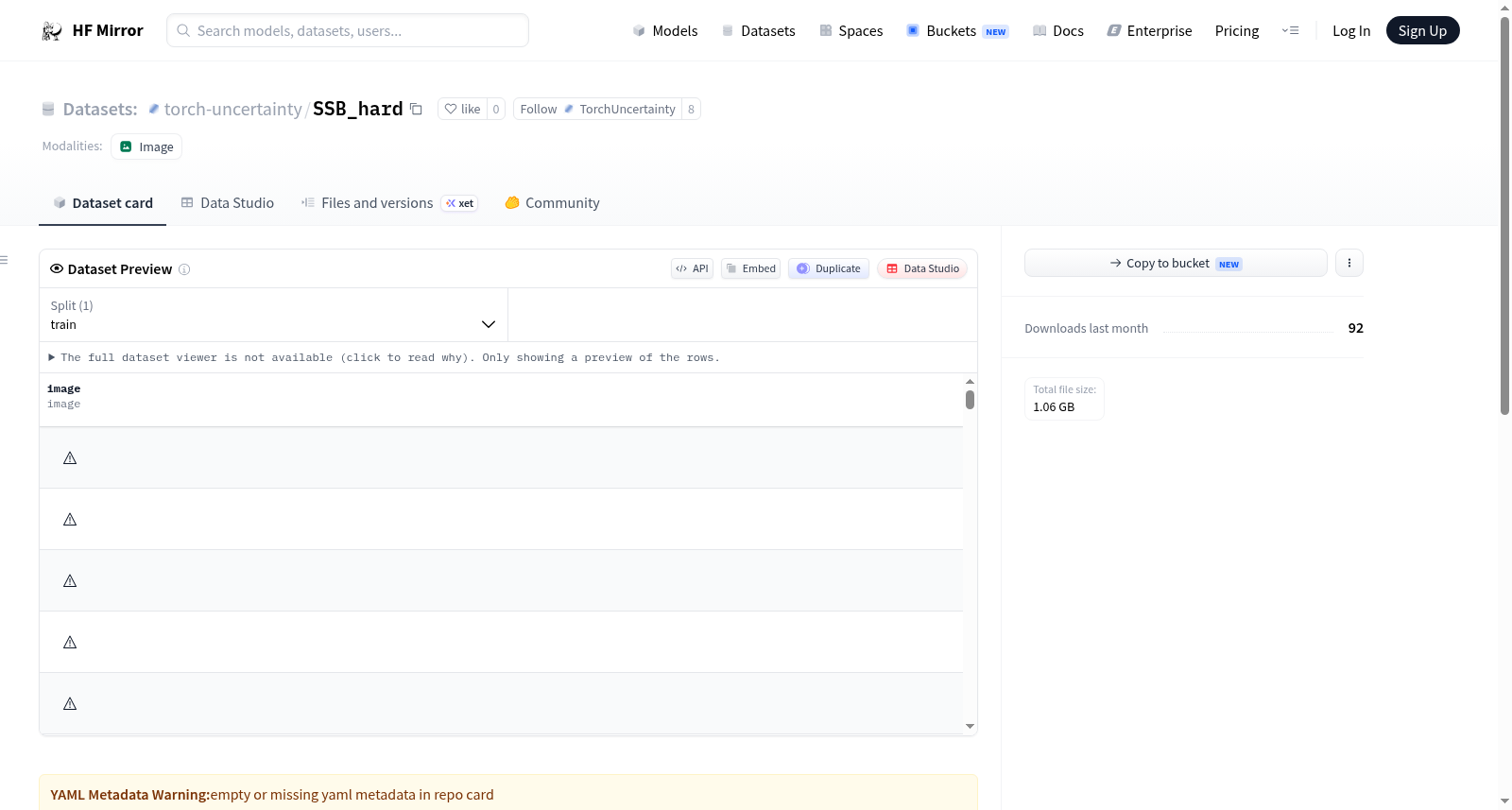Click the HF Mirror logo icon

(x=52, y=31)
